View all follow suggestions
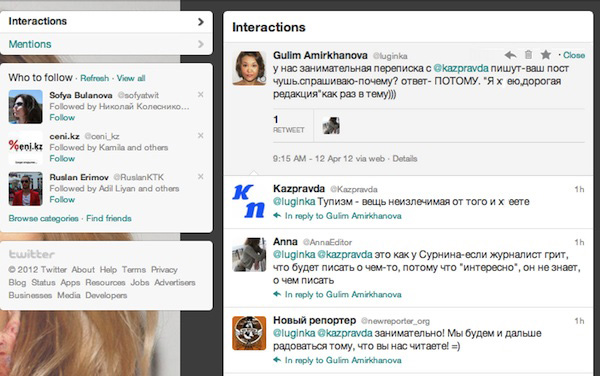This screenshot has height=376, width=600. click(131, 78)
